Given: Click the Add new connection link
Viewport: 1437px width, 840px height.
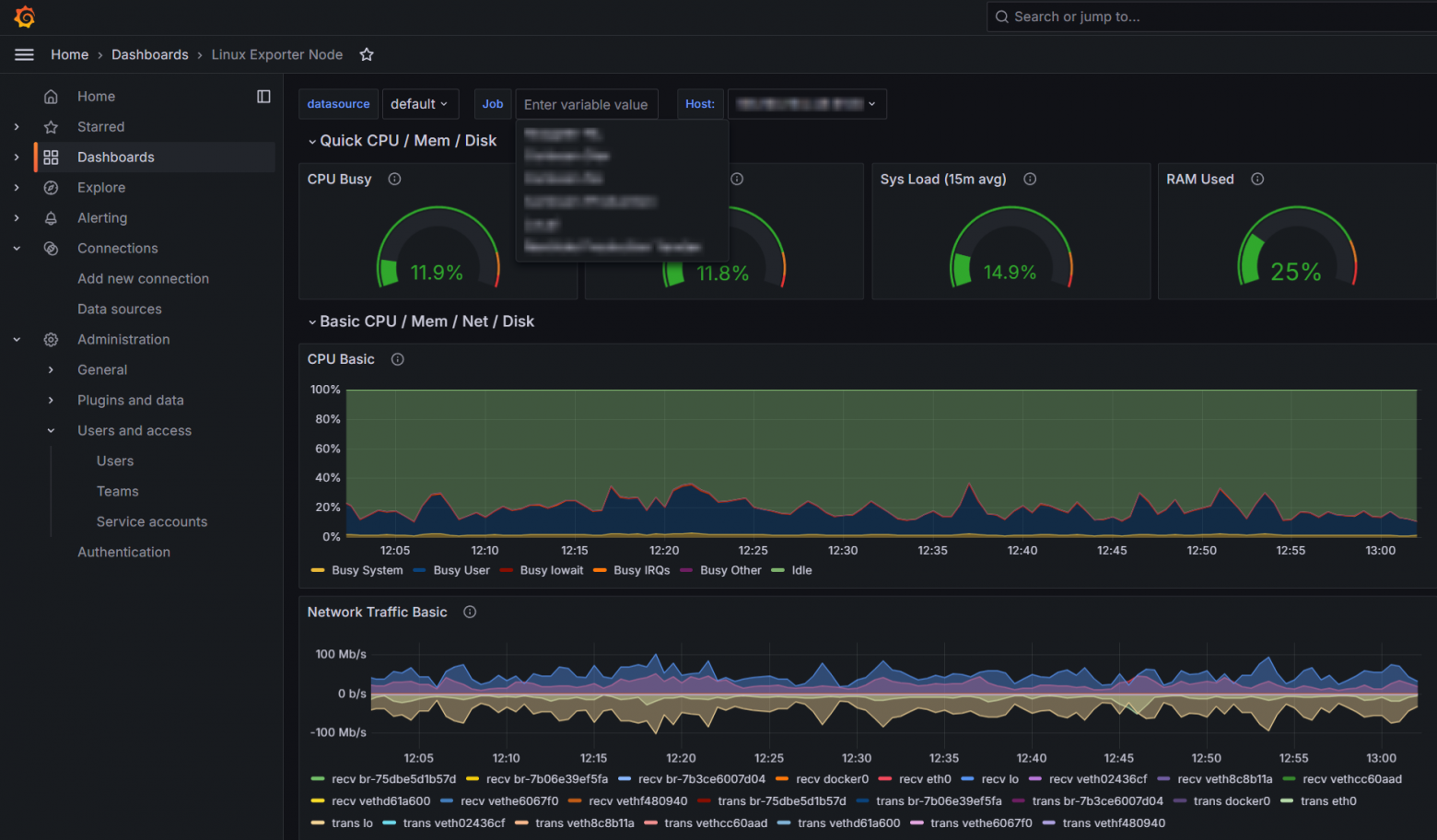Looking at the screenshot, I should coord(143,278).
